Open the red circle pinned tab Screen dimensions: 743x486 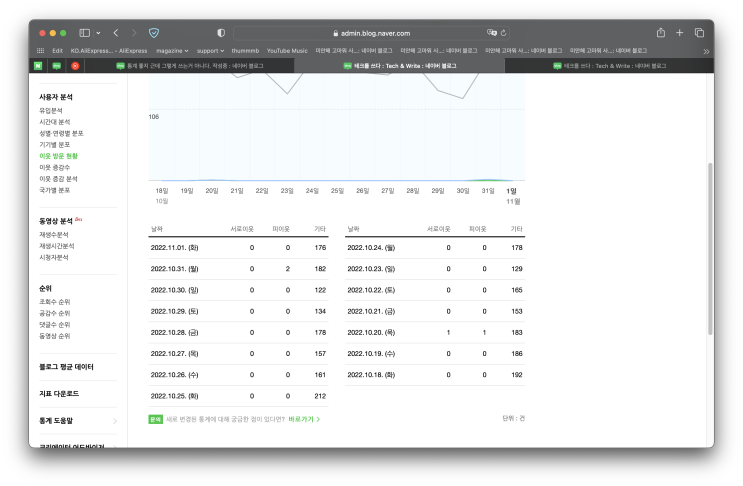pyautogui.click(x=75, y=66)
